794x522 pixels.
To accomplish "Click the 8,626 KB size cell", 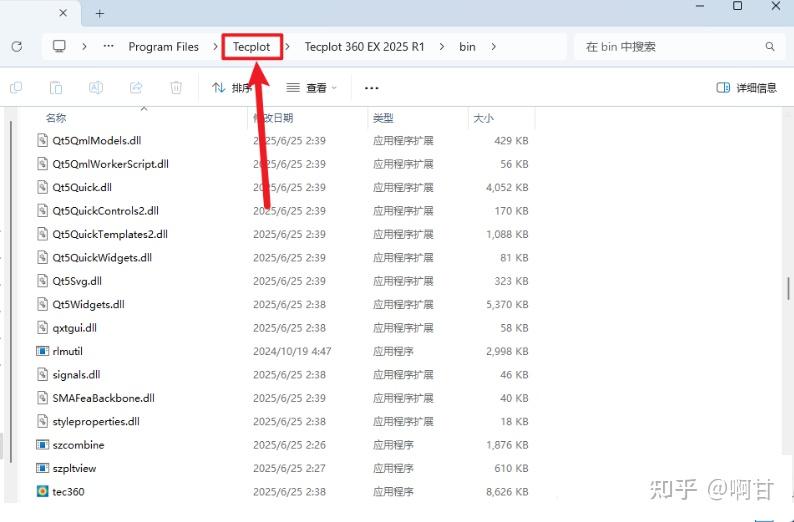I will pyautogui.click(x=507, y=492).
